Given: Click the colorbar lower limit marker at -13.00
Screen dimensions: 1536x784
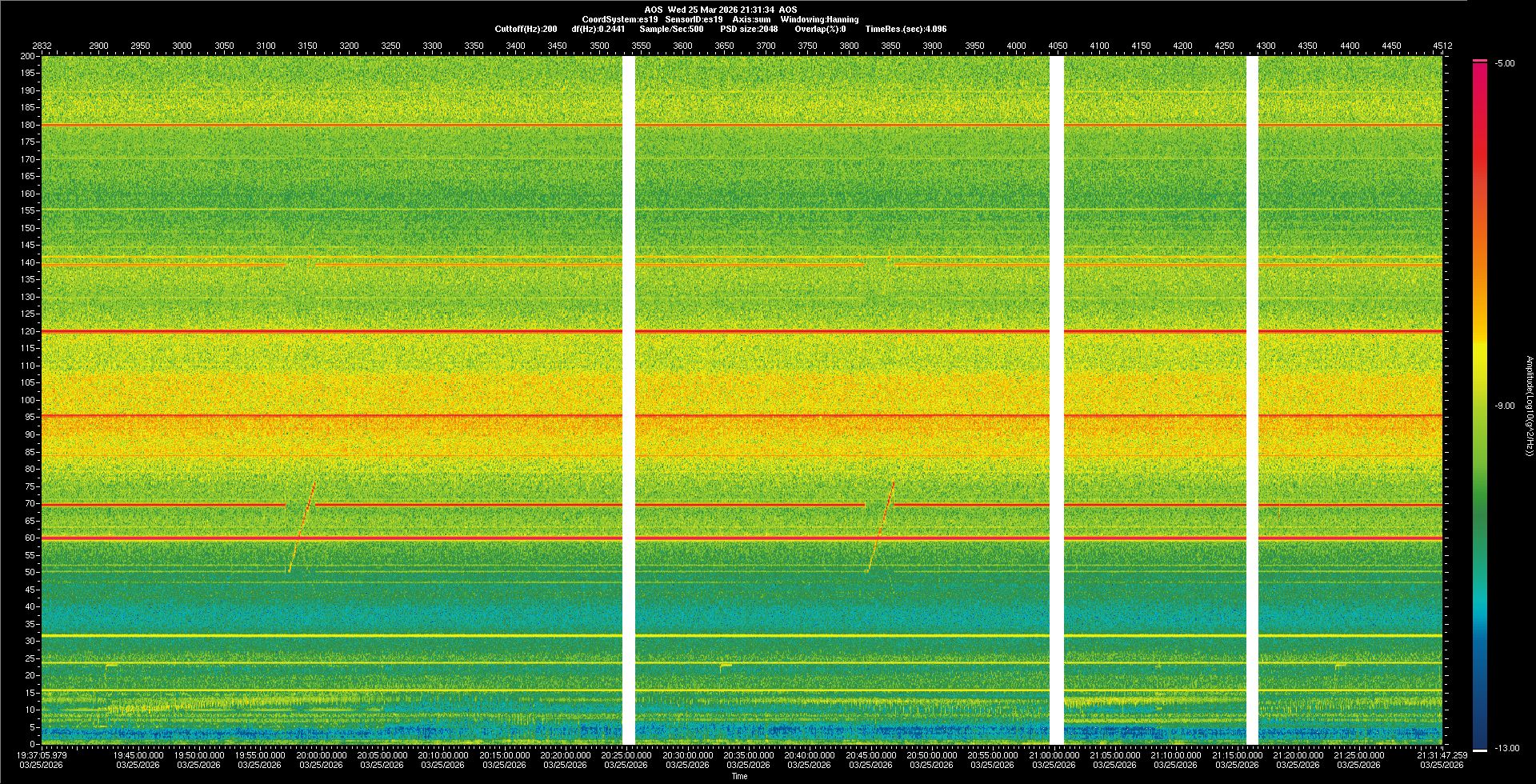Looking at the screenshot, I should tap(1480, 750).
